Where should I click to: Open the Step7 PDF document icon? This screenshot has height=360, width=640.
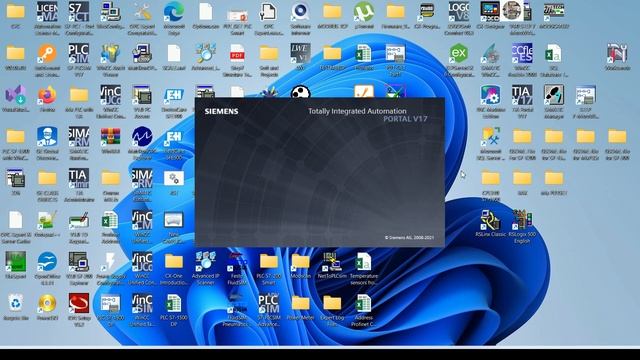pos(237,53)
